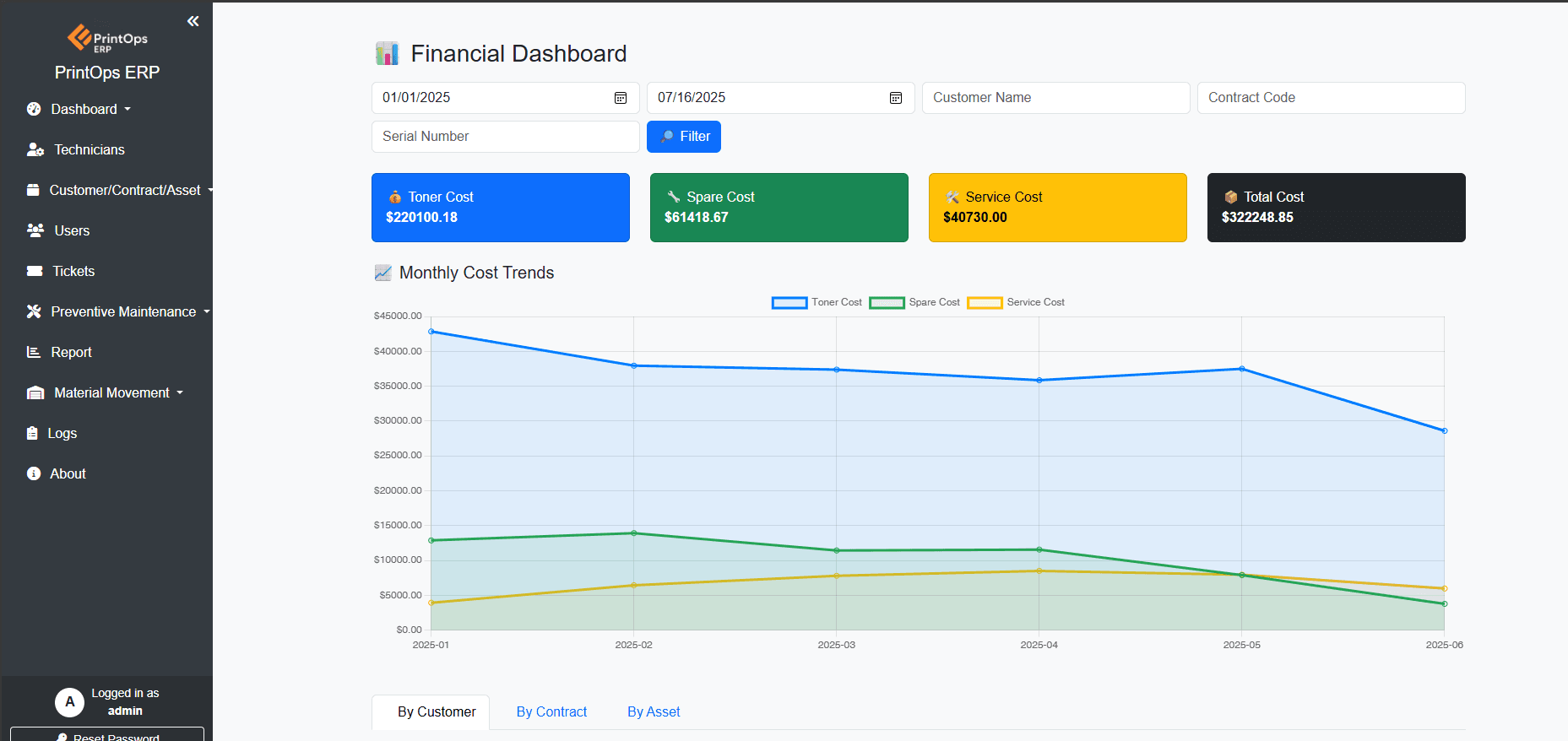Click the 'Logged in as admin' text

click(x=125, y=702)
